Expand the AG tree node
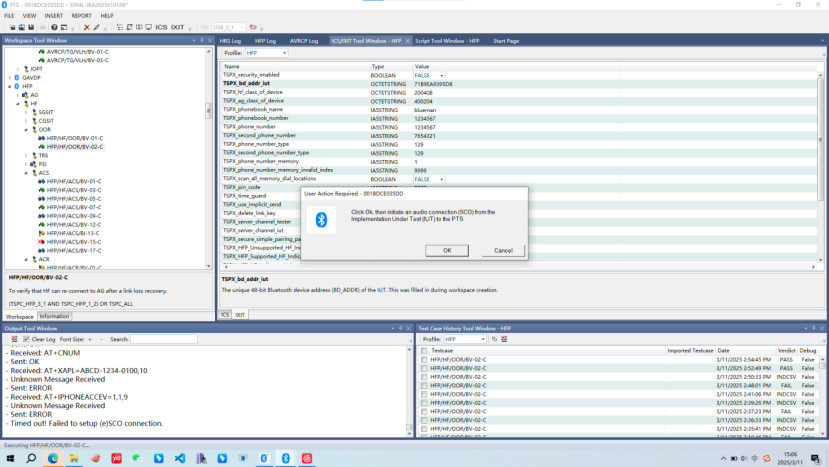829x467 pixels. coord(18,95)
